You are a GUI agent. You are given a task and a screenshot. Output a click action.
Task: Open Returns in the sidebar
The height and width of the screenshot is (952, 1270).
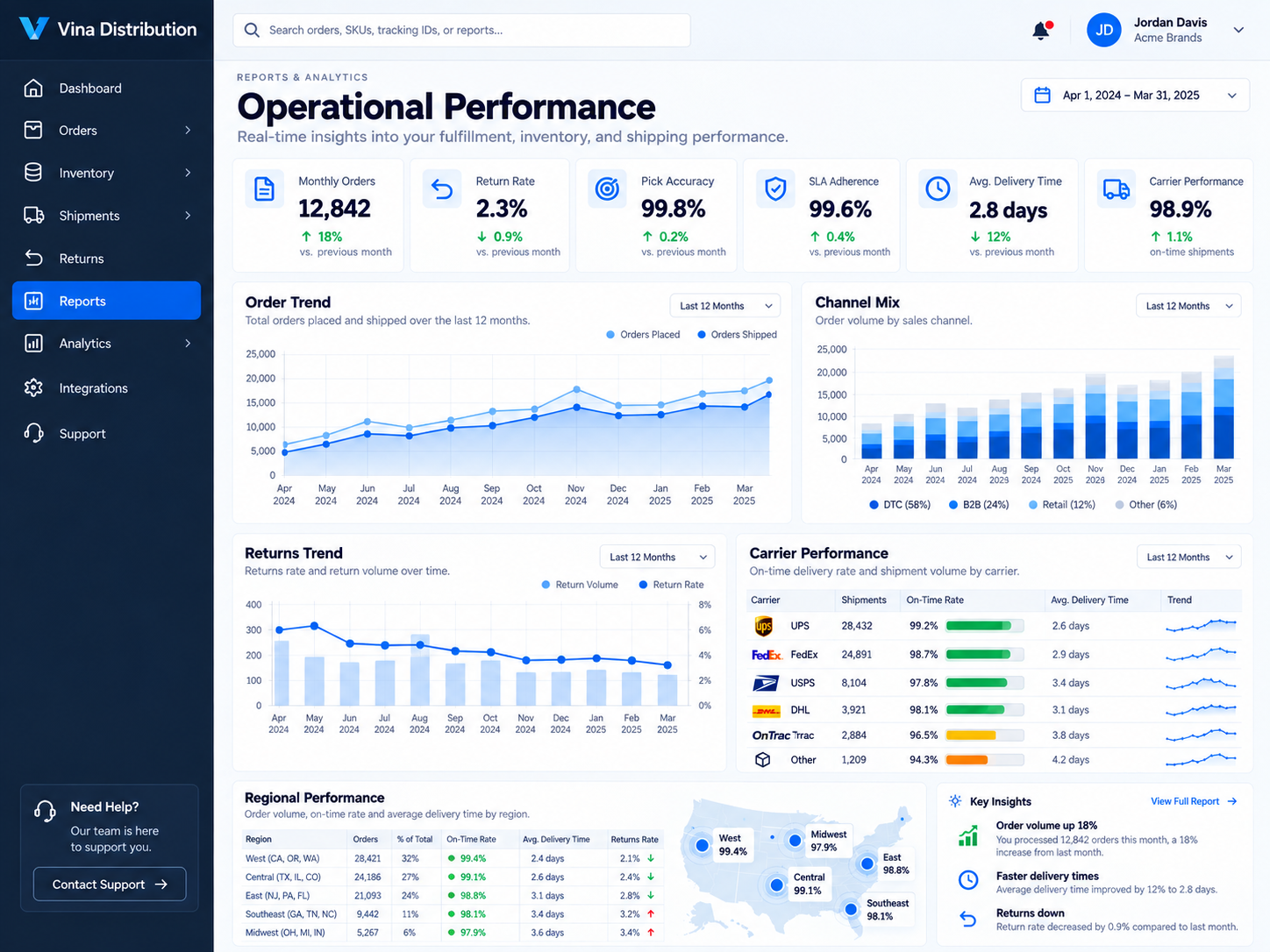pyautogui.click(x=106, y=259)
